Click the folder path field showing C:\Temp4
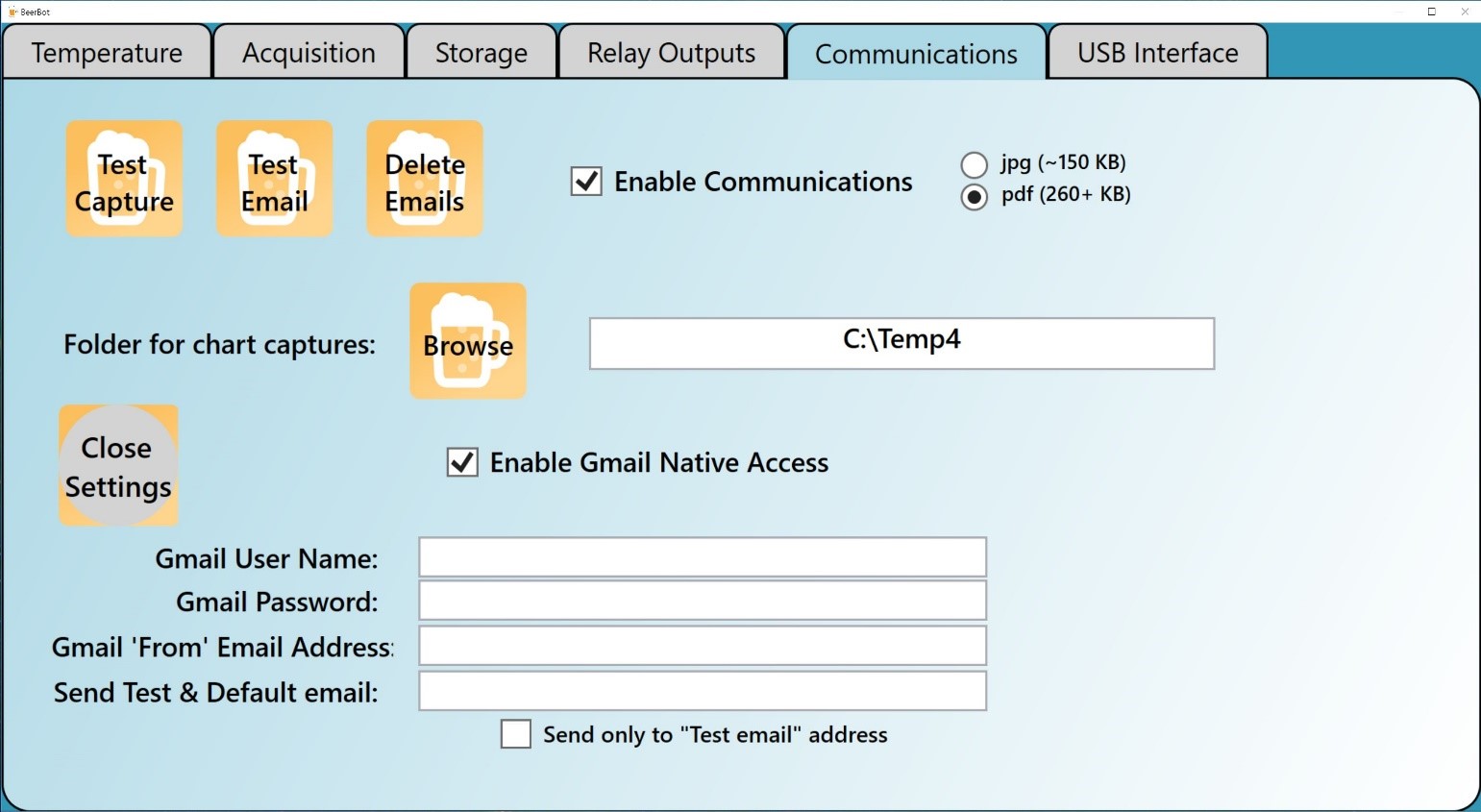 coord(901,343)
